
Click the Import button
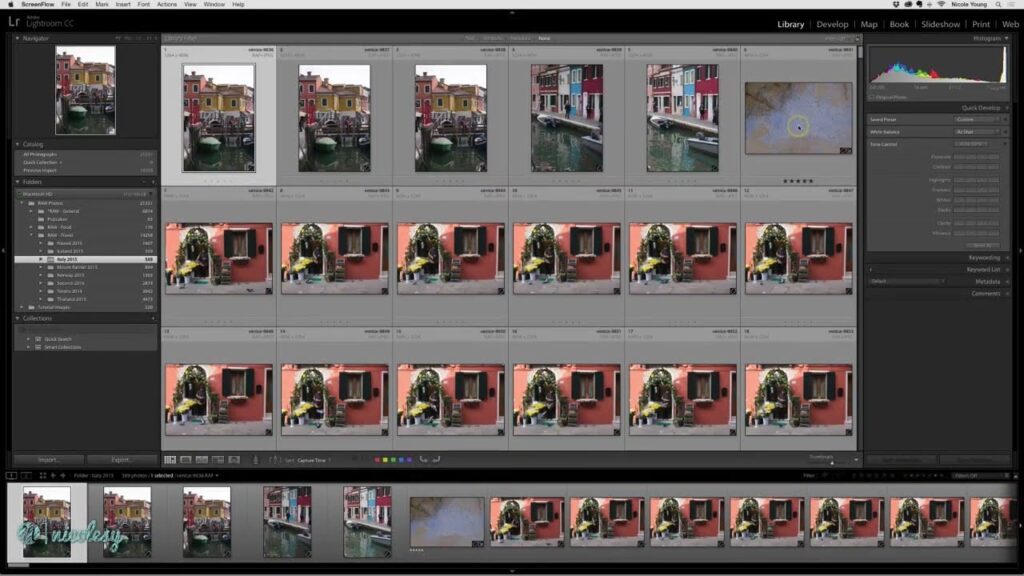point(49,460)
